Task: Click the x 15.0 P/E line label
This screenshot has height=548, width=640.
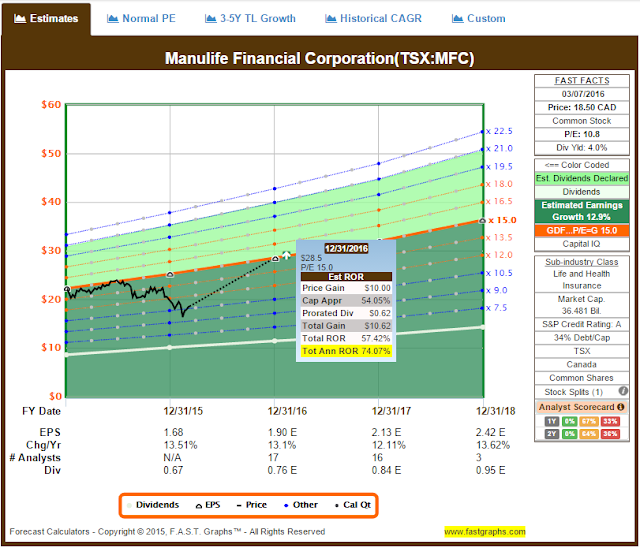Action: click(x=503, y=220)
